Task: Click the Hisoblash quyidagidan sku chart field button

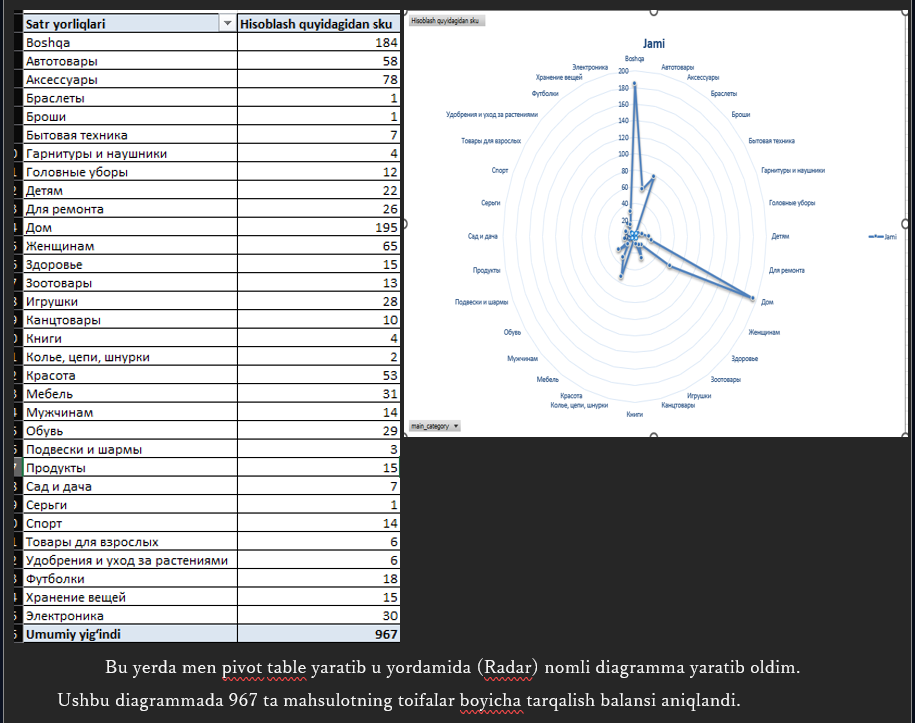Action: 447,21
